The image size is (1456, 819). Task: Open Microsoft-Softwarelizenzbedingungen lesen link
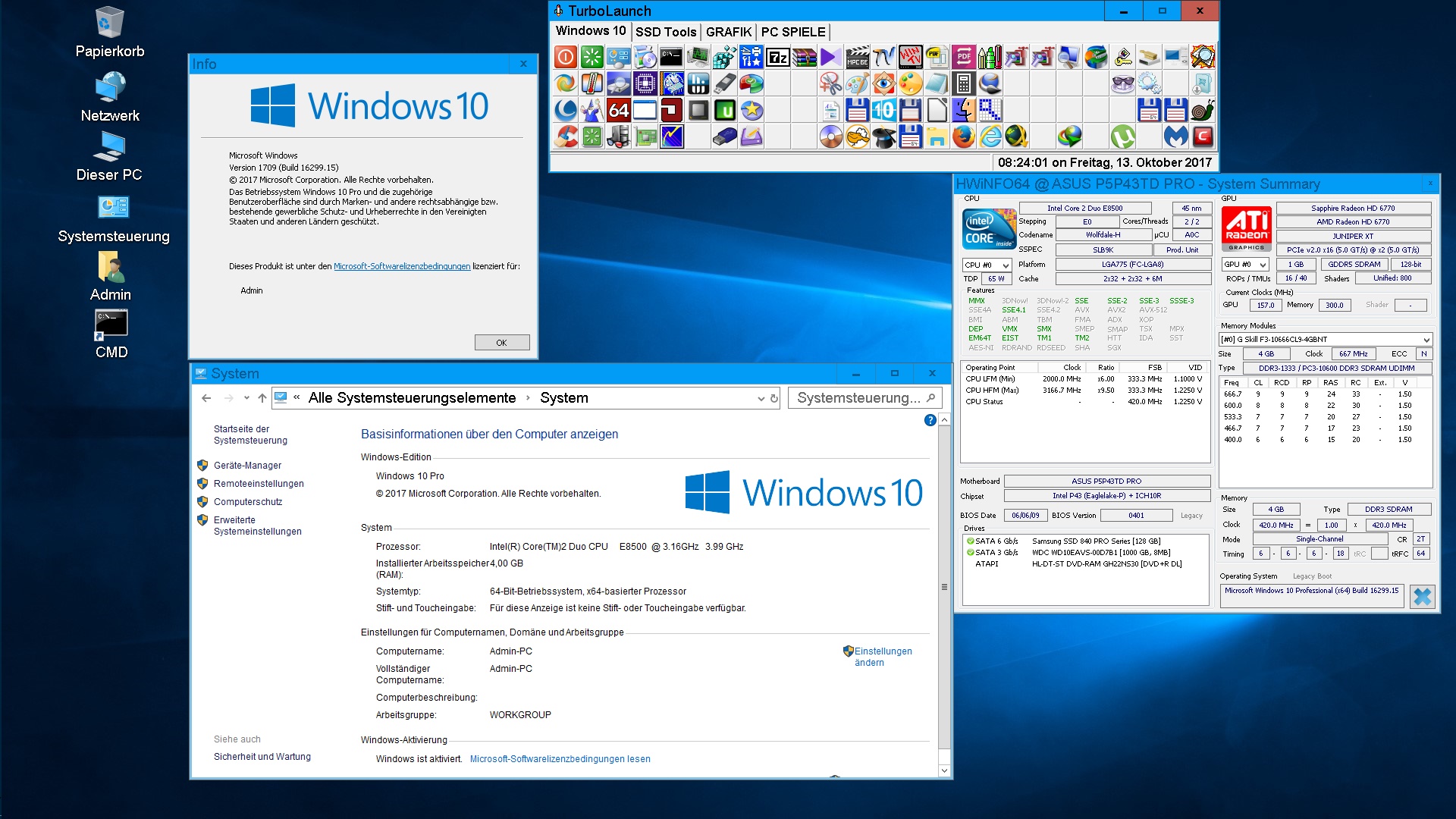point(560,759)
